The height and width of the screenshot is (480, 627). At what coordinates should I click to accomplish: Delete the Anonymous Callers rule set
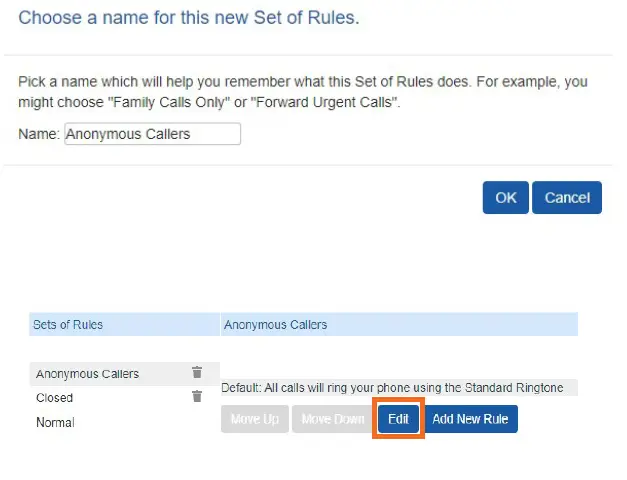click(197, 373)
